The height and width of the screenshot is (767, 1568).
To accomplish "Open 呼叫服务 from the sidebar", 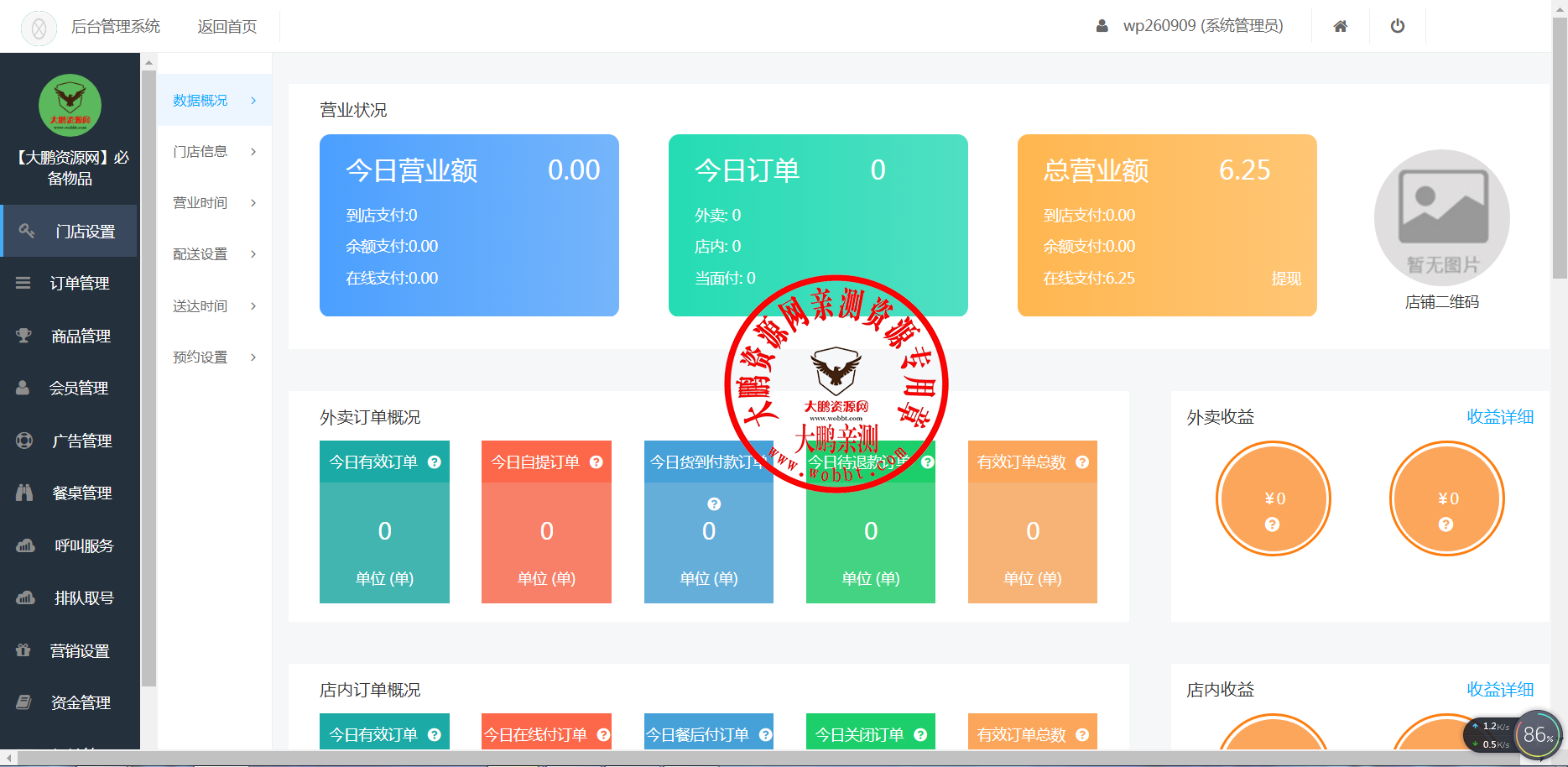I will (80, 545).
